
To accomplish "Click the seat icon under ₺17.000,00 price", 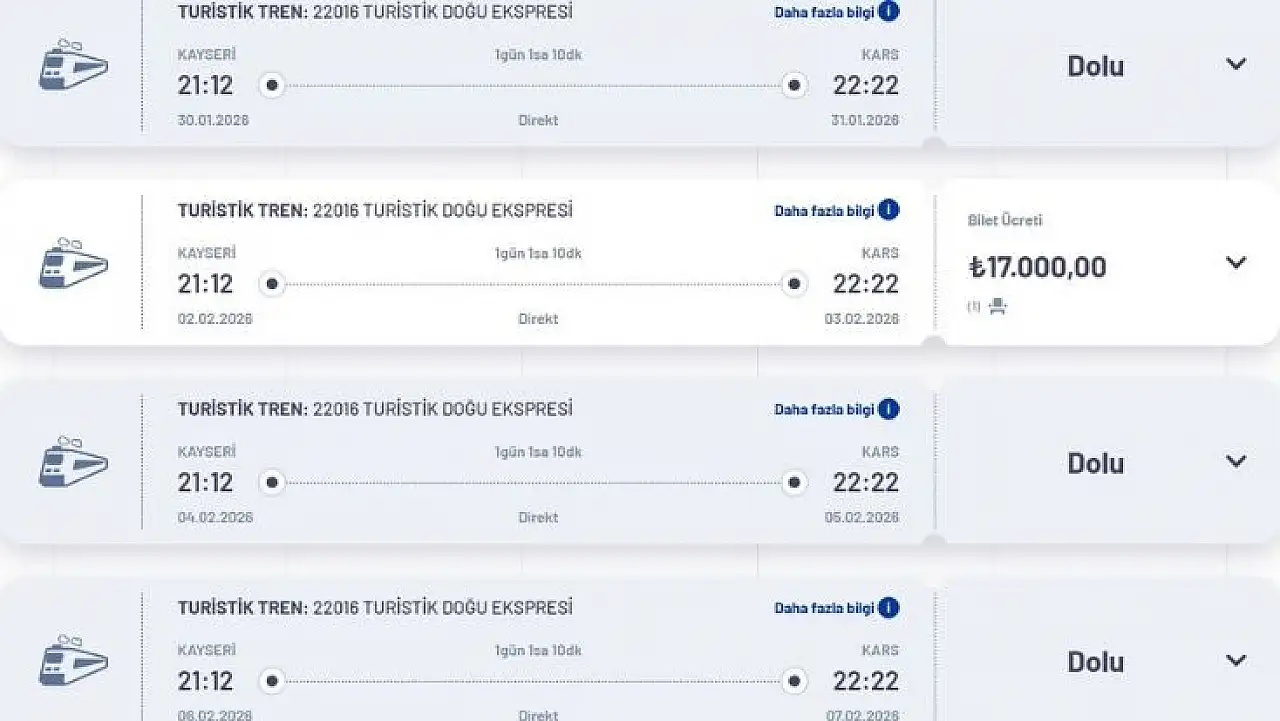I will 997,307.
